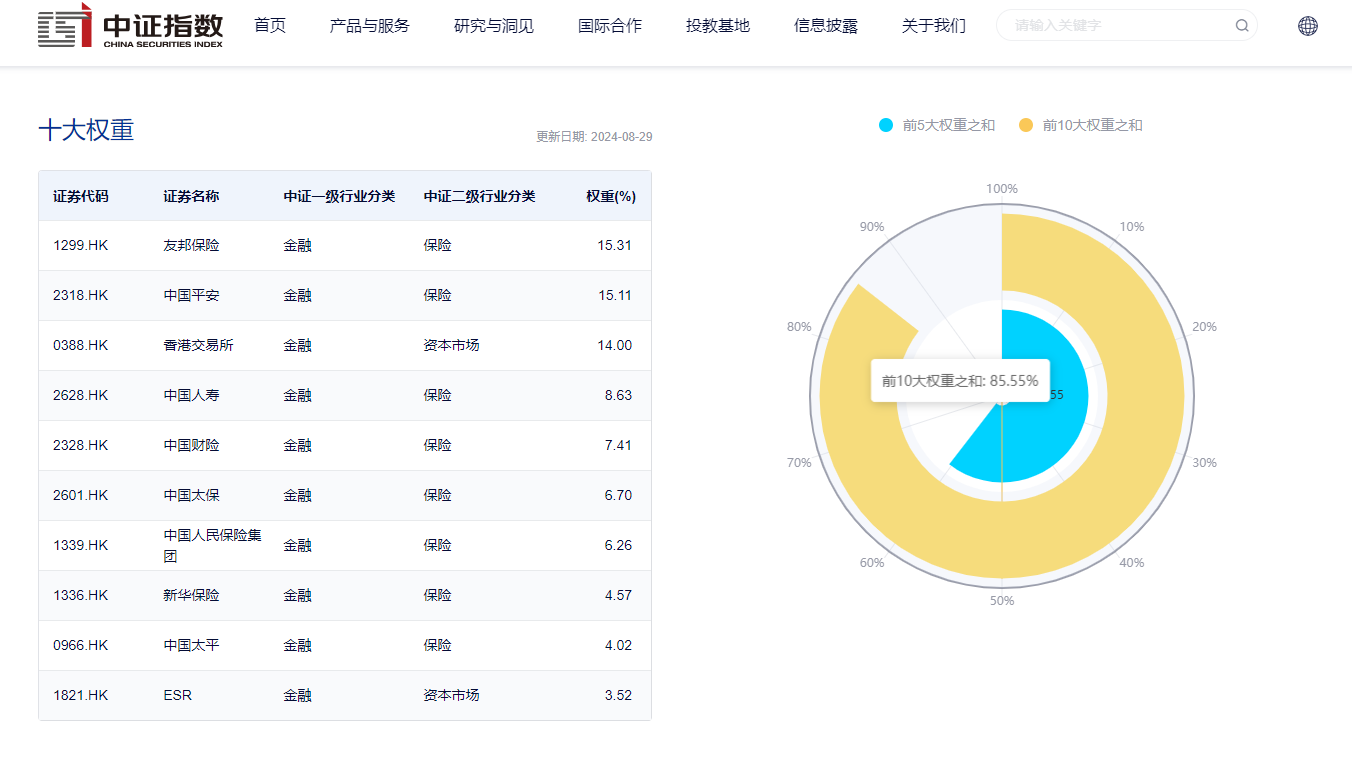This screenshot has height=757, width=1352.
Task: Select the 1299.HK code cell
Action: [x=81, y=245]
